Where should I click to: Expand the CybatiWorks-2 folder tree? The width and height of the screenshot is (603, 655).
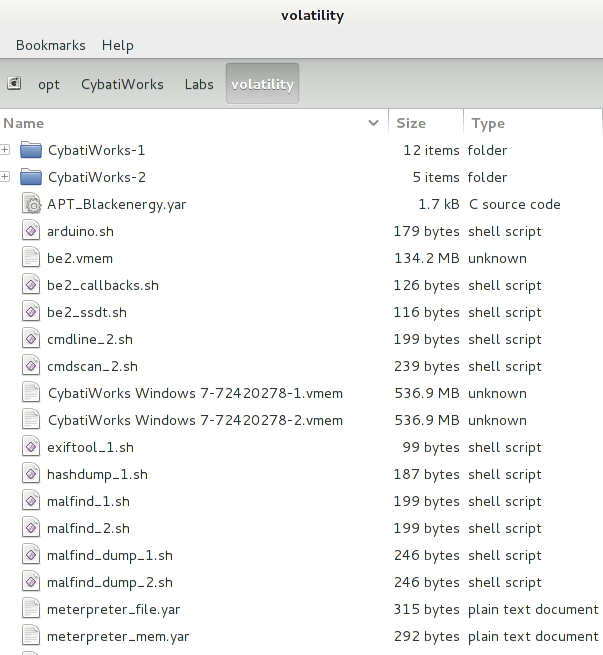[5, 177]
